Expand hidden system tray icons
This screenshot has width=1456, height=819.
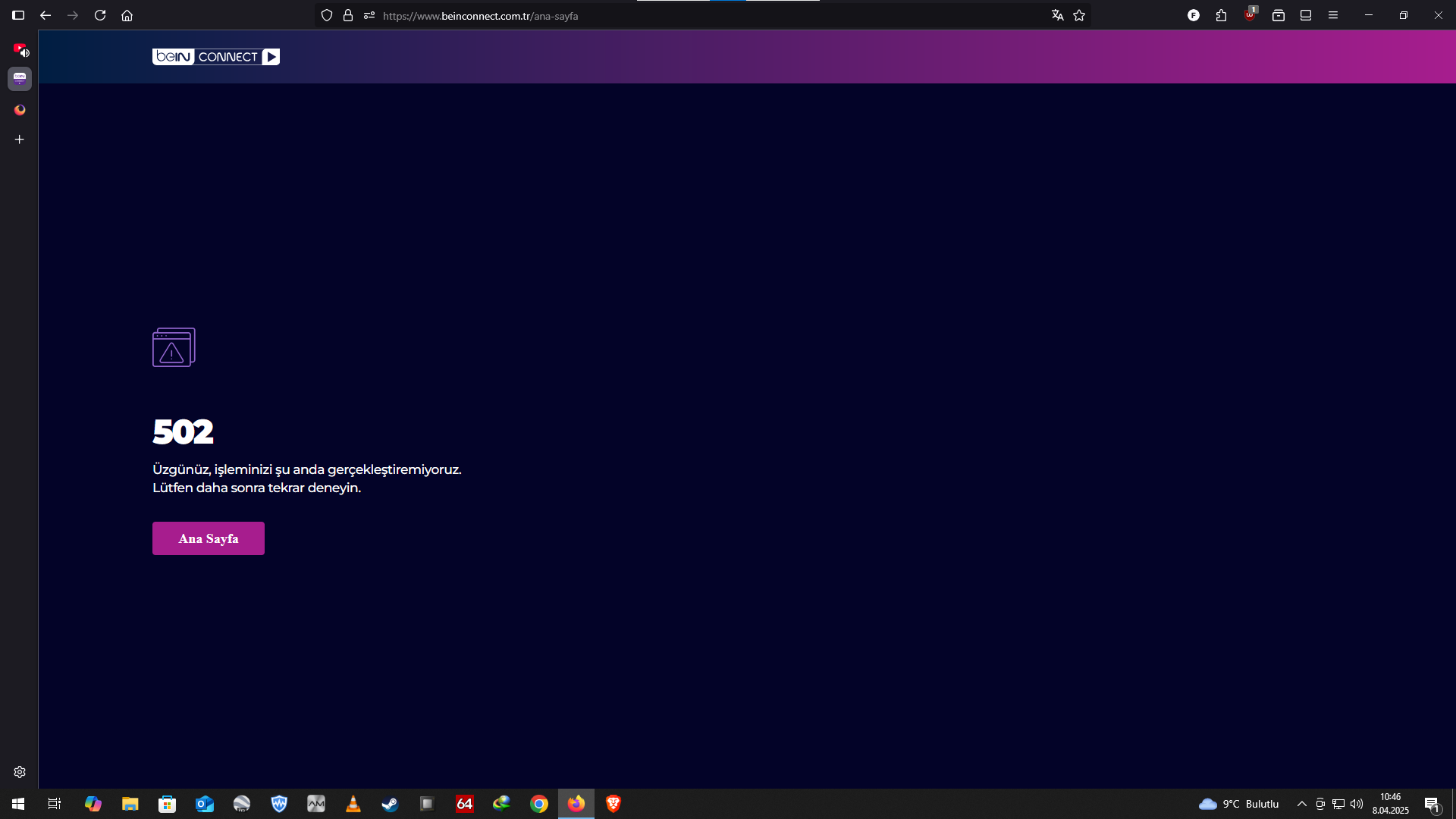(1302, 804)
